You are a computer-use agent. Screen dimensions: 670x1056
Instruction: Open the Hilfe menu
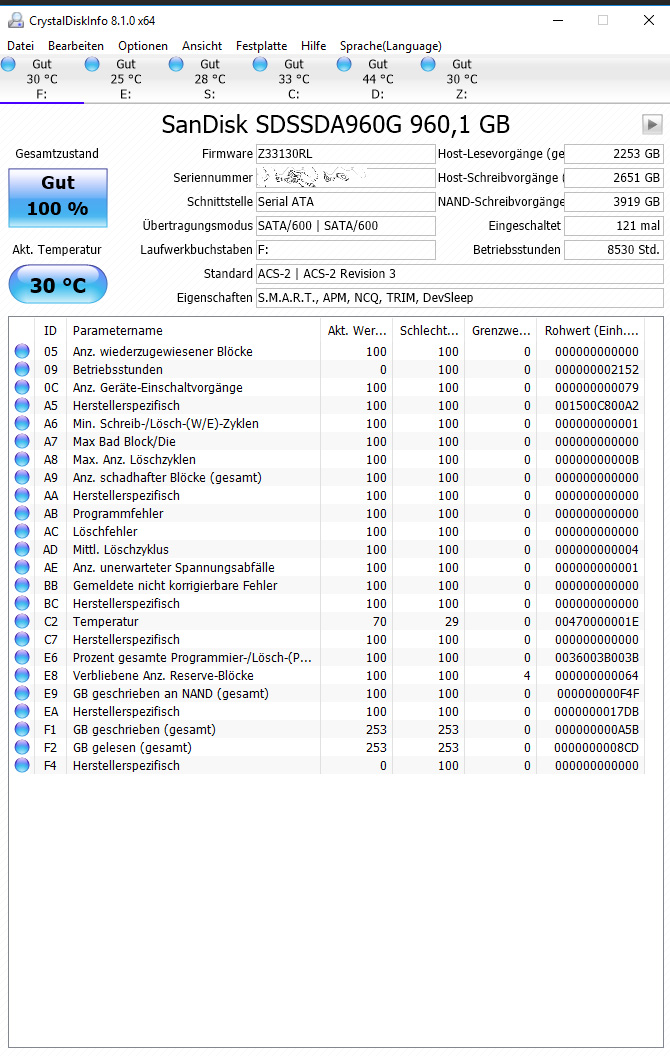coord(313,46)
